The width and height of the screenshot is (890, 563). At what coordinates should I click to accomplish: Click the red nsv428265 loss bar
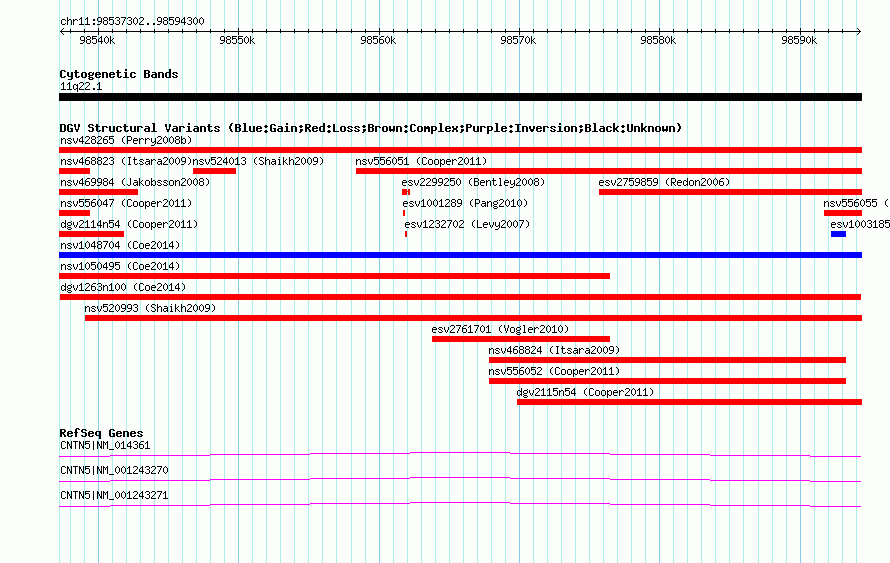click(460, 150)
